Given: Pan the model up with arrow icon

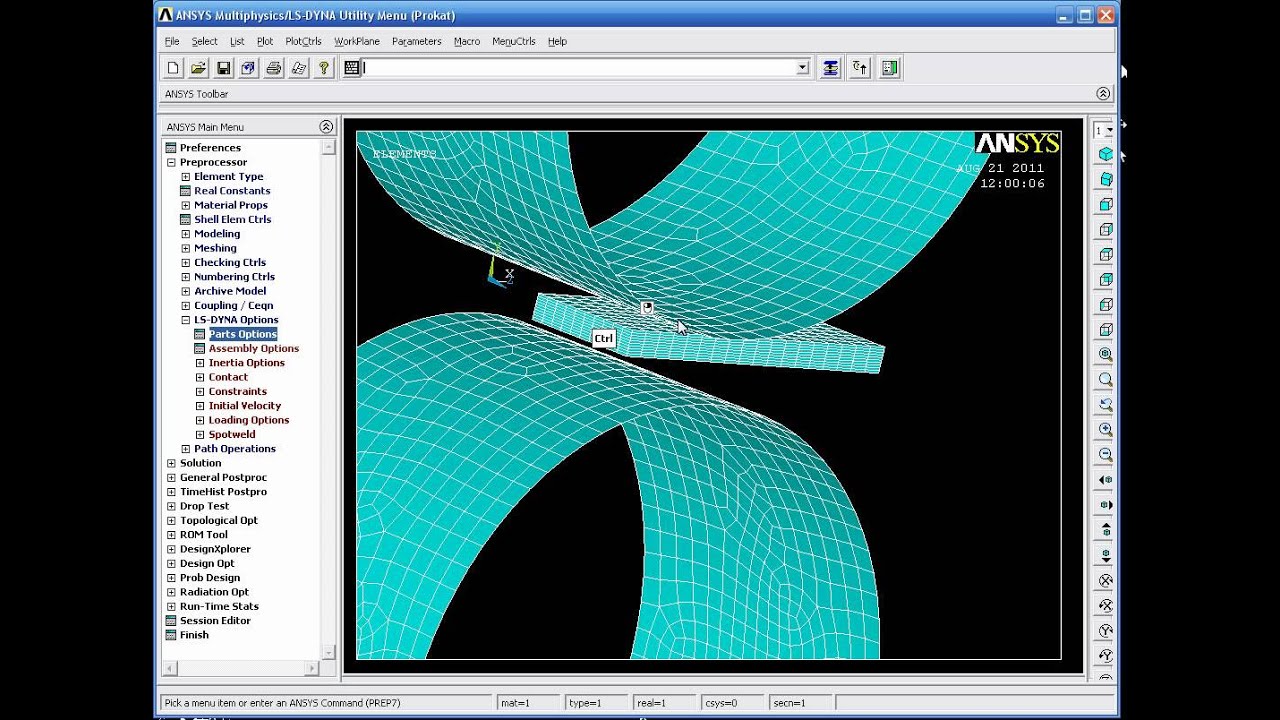Looking at the screenshot, I should [x=1105, y=530].
